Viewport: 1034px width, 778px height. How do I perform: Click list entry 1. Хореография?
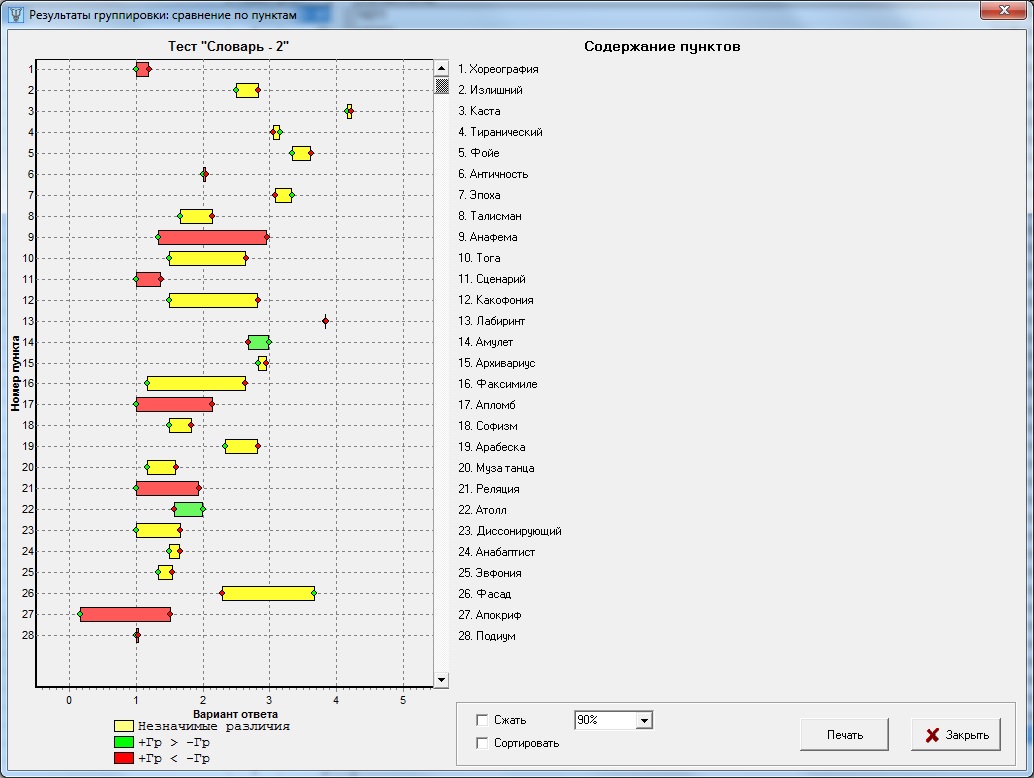pos(498,69)
